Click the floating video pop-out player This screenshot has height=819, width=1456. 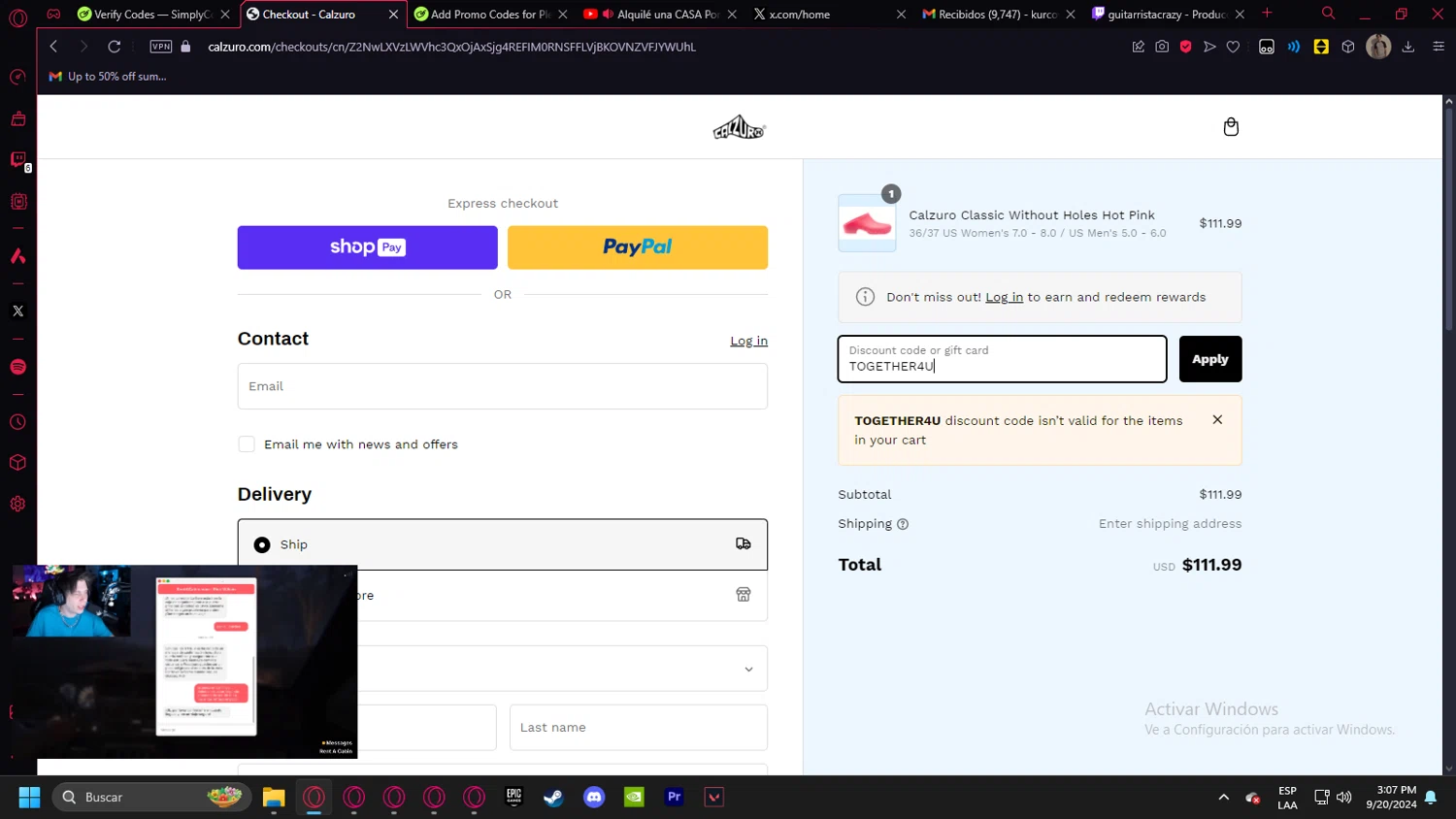(x=184, y=662)
